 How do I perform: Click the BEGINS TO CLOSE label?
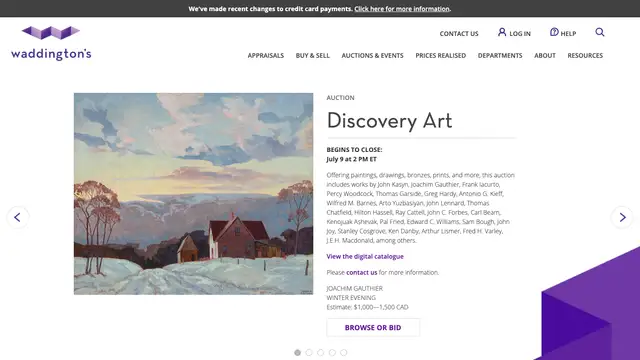pyautogui.click(x=354, y=150)
